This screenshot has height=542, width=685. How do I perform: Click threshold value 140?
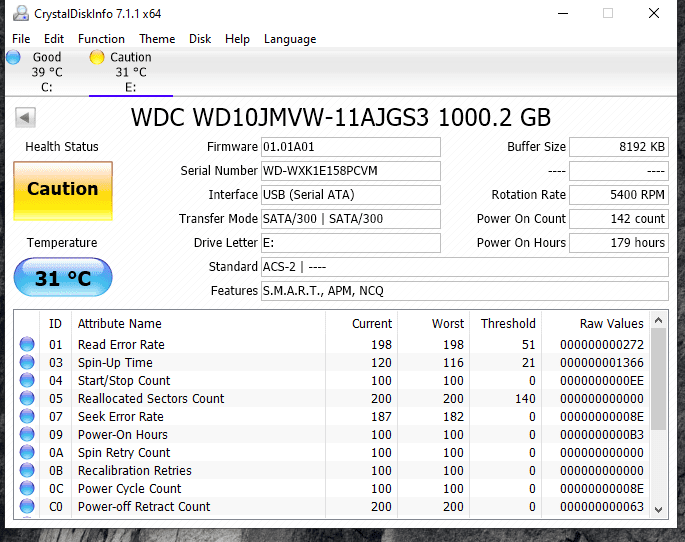pos(525,398)
